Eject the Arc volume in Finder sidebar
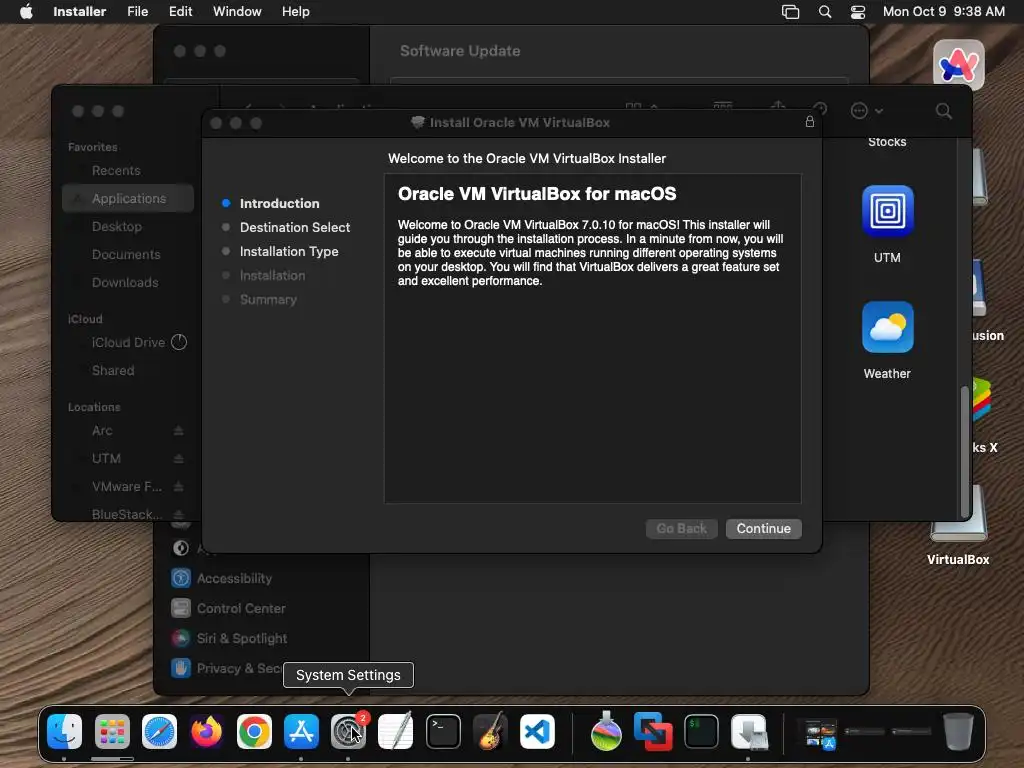This screenshot has width=1024, height=768. [x=178, y=431]
